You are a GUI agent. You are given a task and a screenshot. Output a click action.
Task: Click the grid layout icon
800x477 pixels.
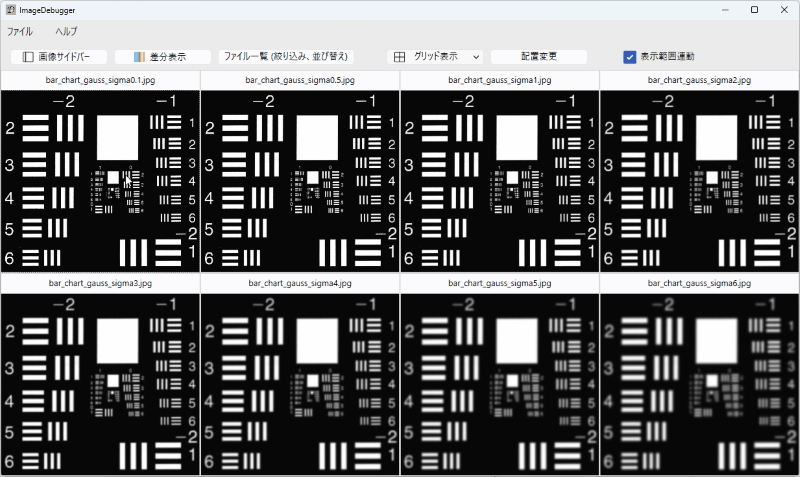[398, 57]
